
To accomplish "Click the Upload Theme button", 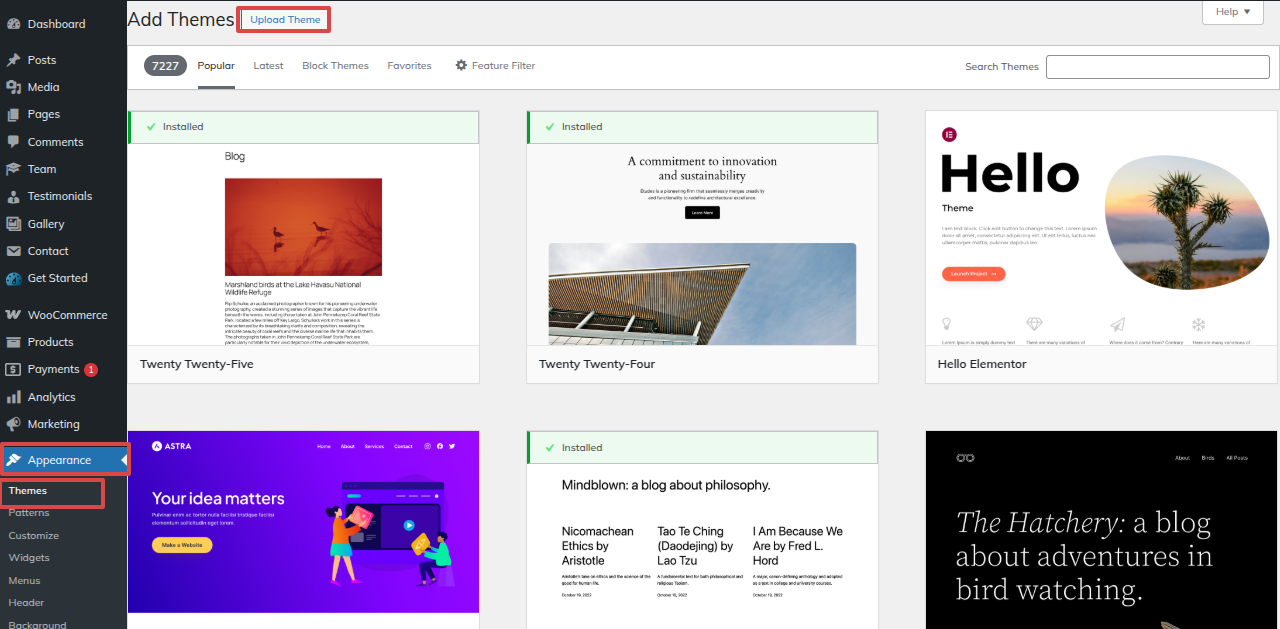I will 285,19.
